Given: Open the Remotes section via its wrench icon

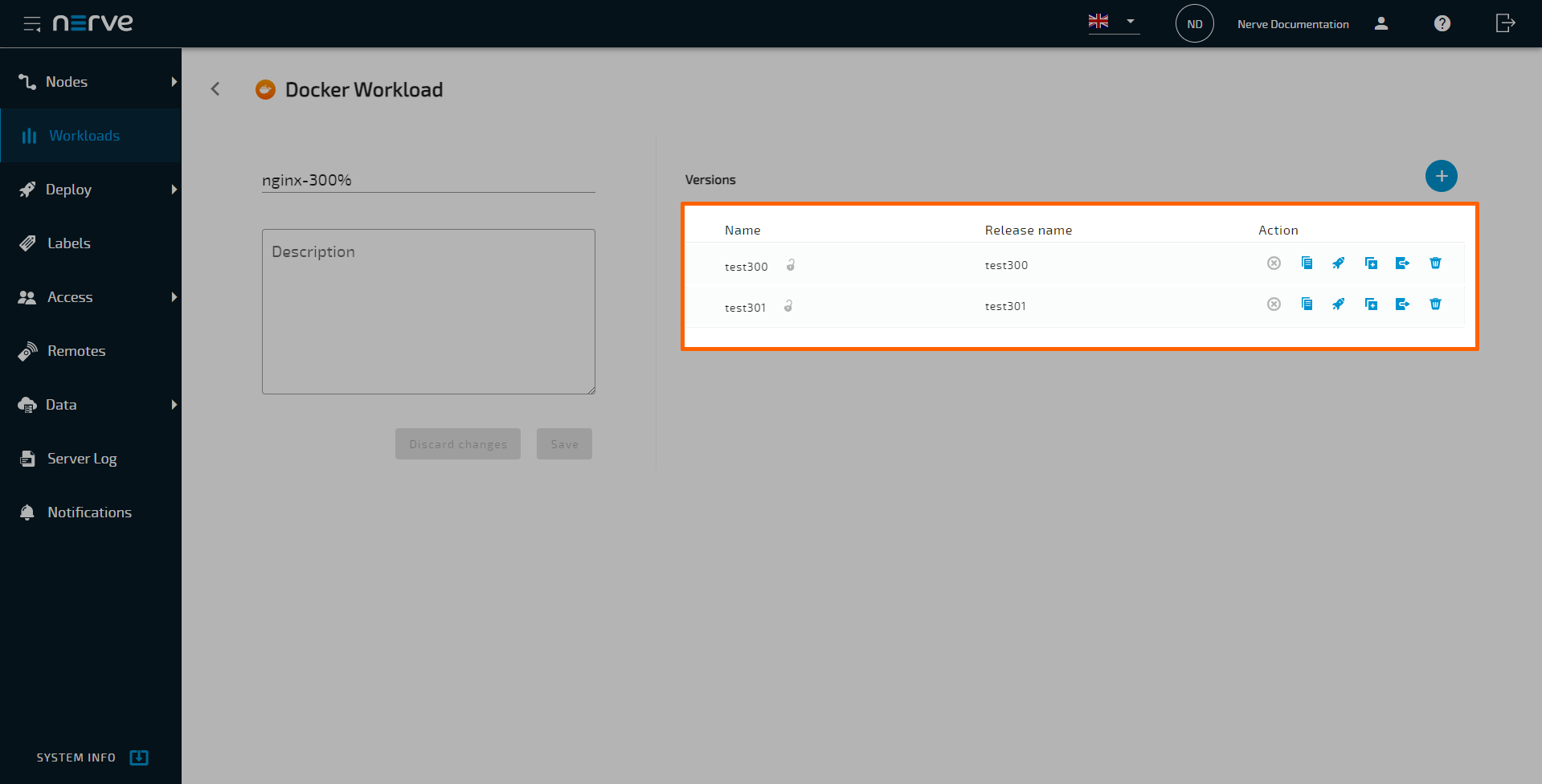Looking at the screenshot, I should coord(27,350).
